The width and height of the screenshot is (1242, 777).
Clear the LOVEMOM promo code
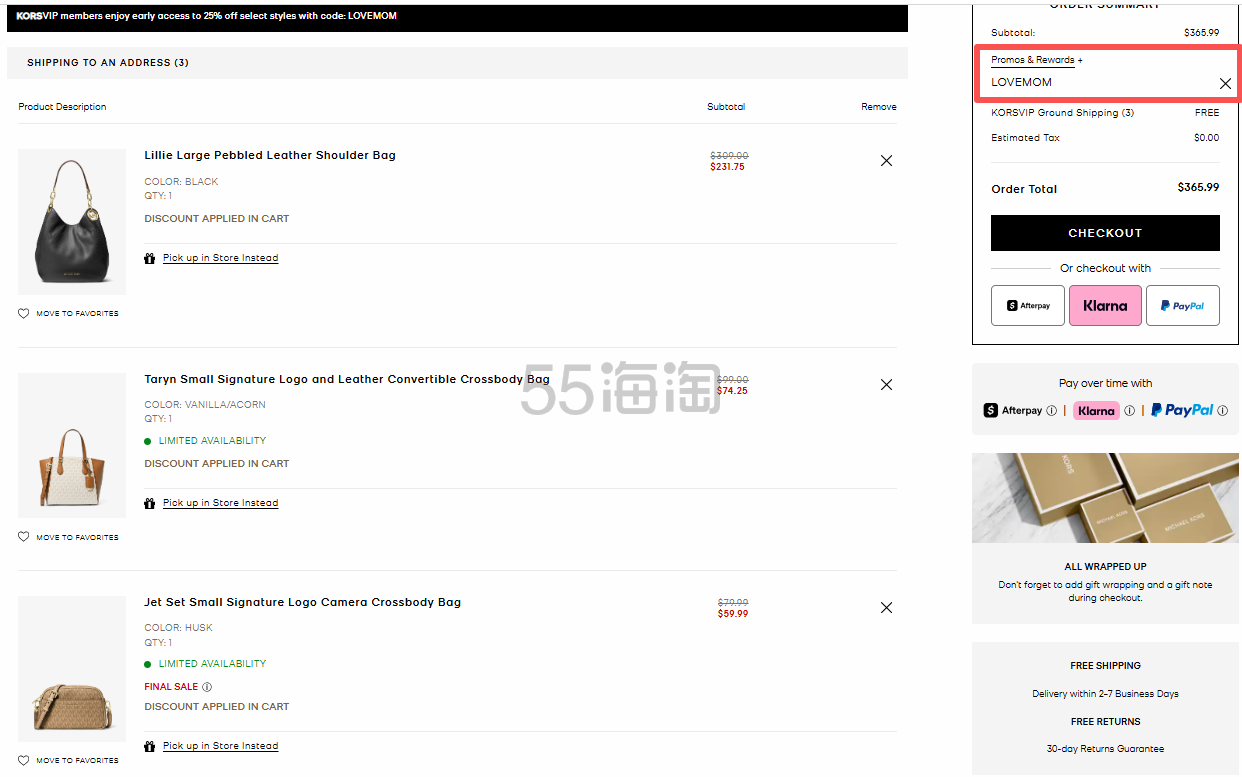coord(1225,84)
